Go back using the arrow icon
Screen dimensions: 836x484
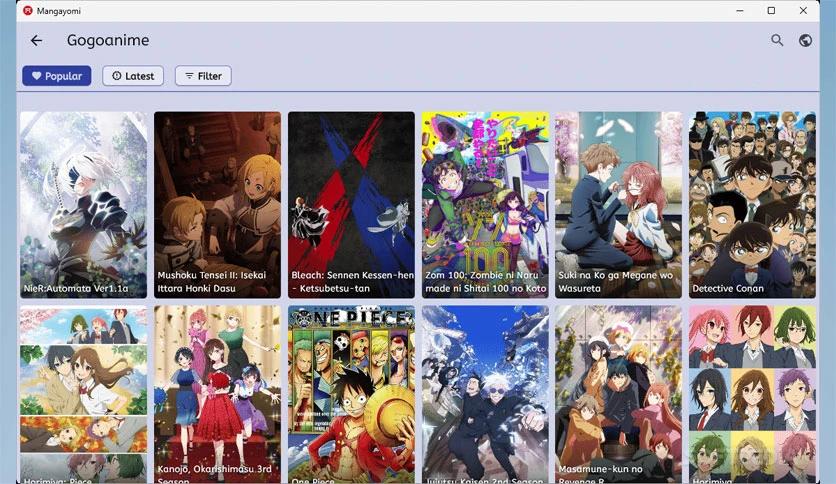coord(36,41)
